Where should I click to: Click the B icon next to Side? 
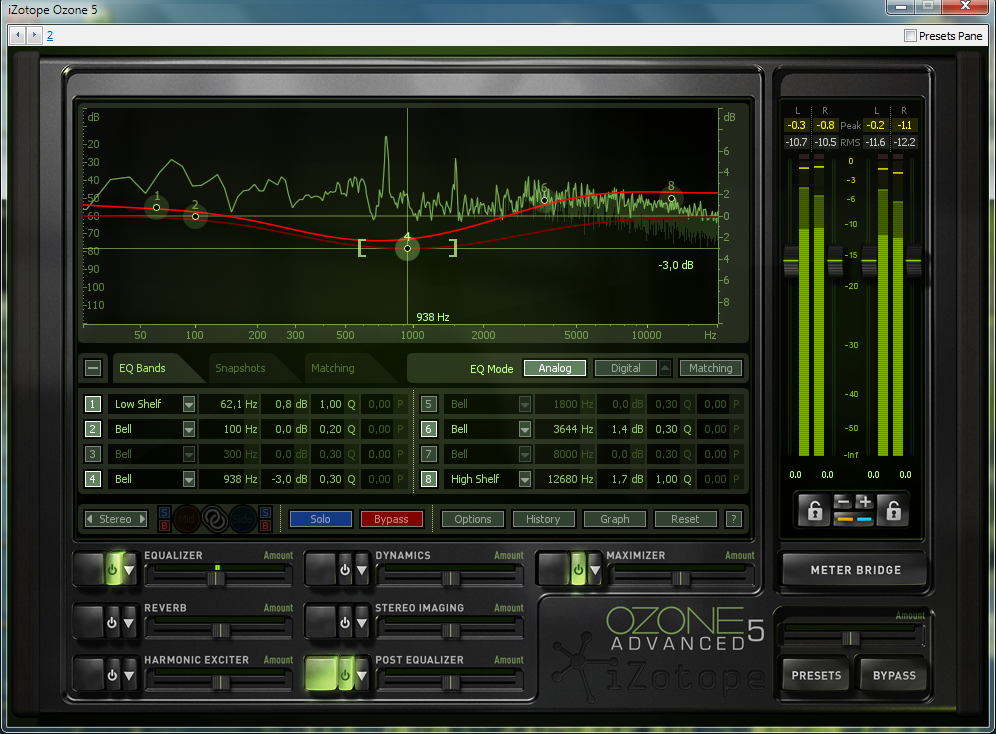(266, 526)
